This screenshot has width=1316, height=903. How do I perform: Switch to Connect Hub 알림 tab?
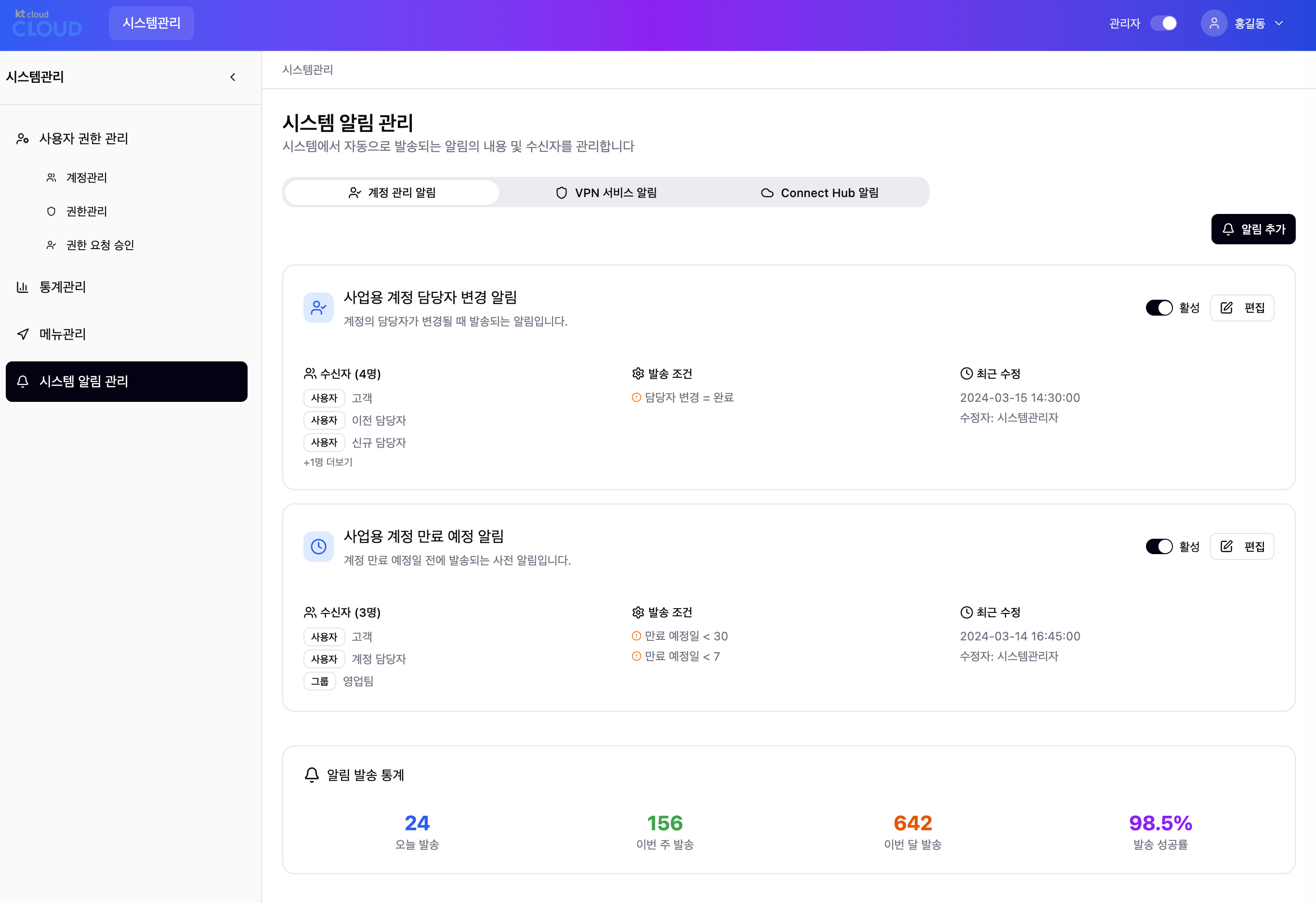click(x=819, y=193)
